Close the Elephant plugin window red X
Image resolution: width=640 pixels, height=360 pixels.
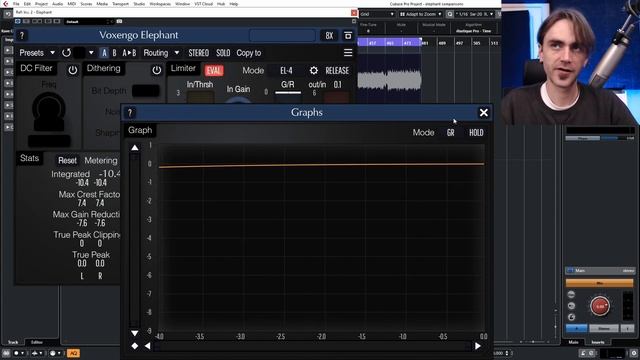354,13
